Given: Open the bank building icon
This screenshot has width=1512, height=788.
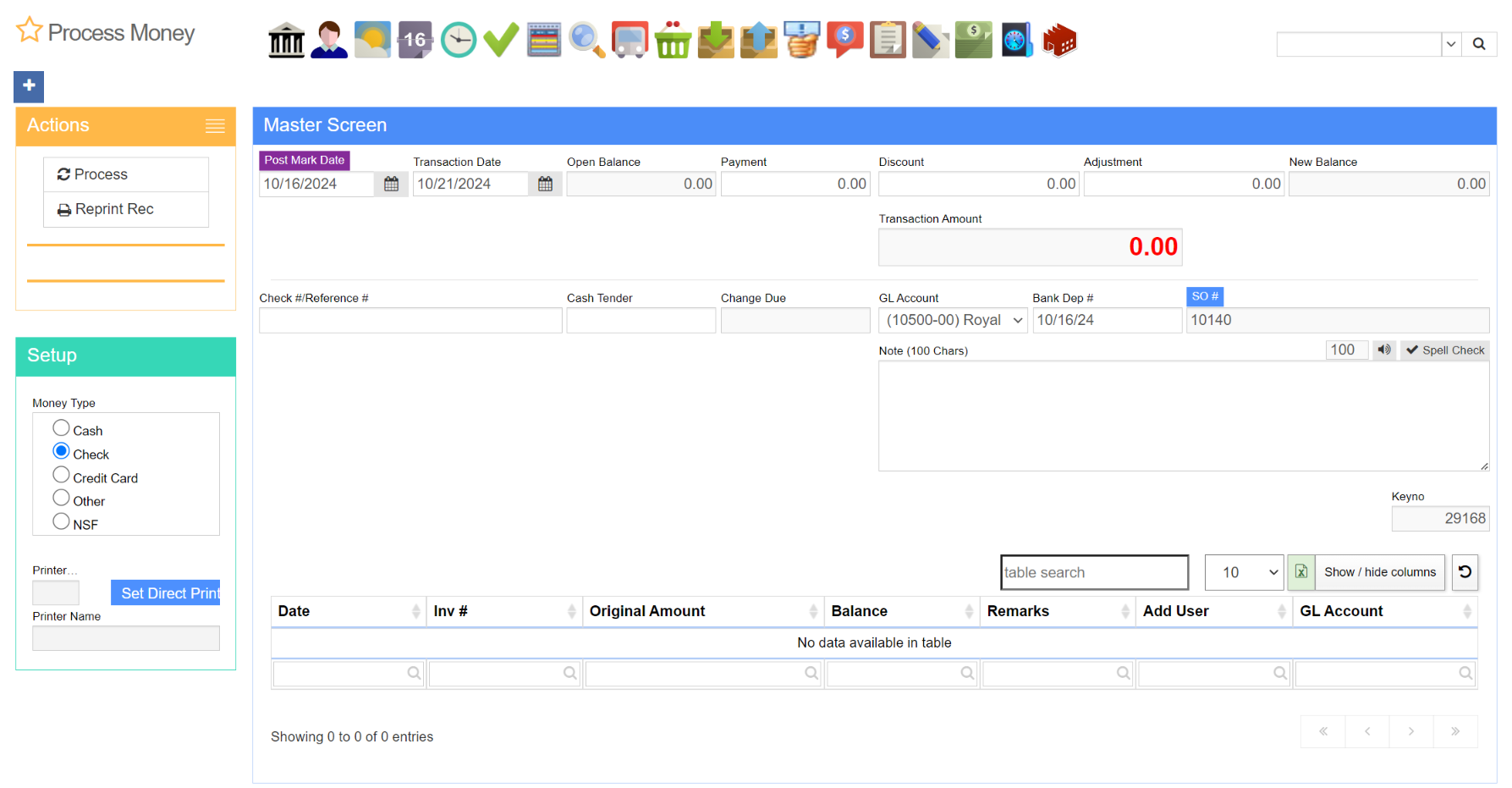Looking at the screenshot, I should tap(286, 40).
